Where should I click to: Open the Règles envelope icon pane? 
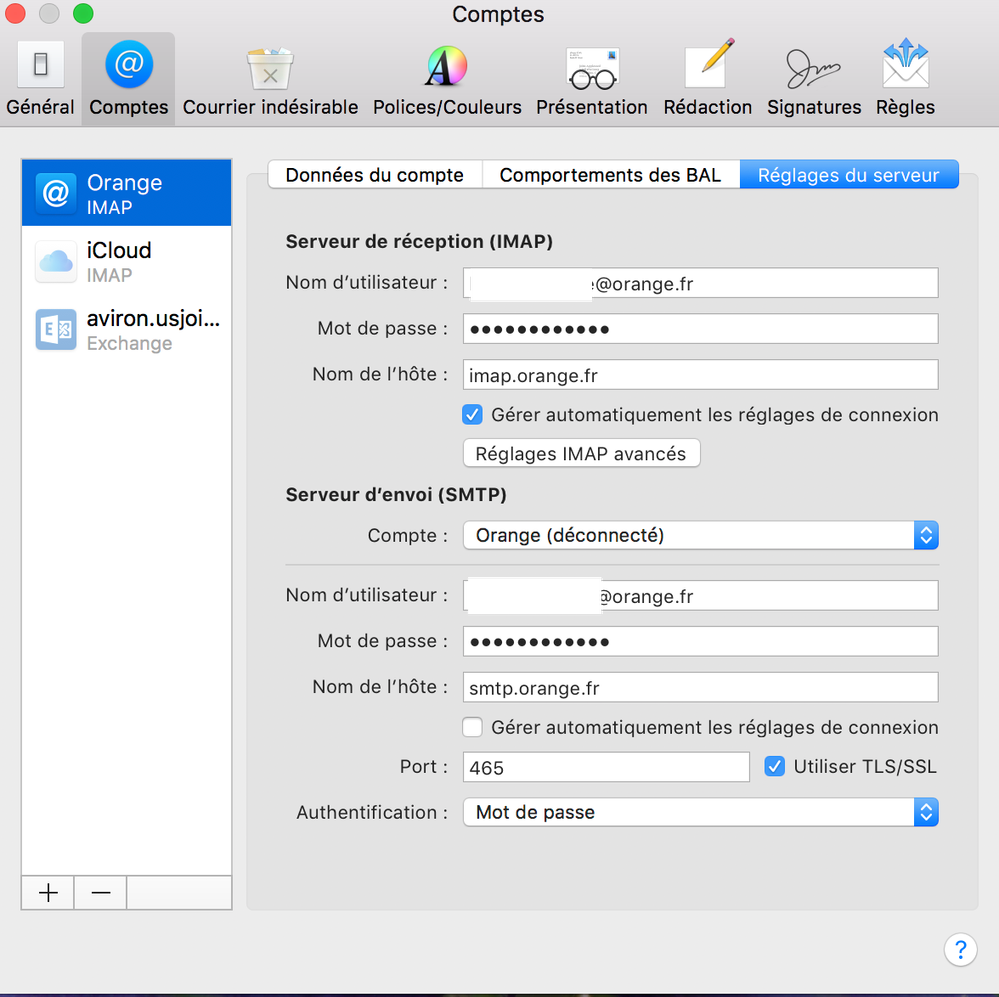click(x=905, y=78)
